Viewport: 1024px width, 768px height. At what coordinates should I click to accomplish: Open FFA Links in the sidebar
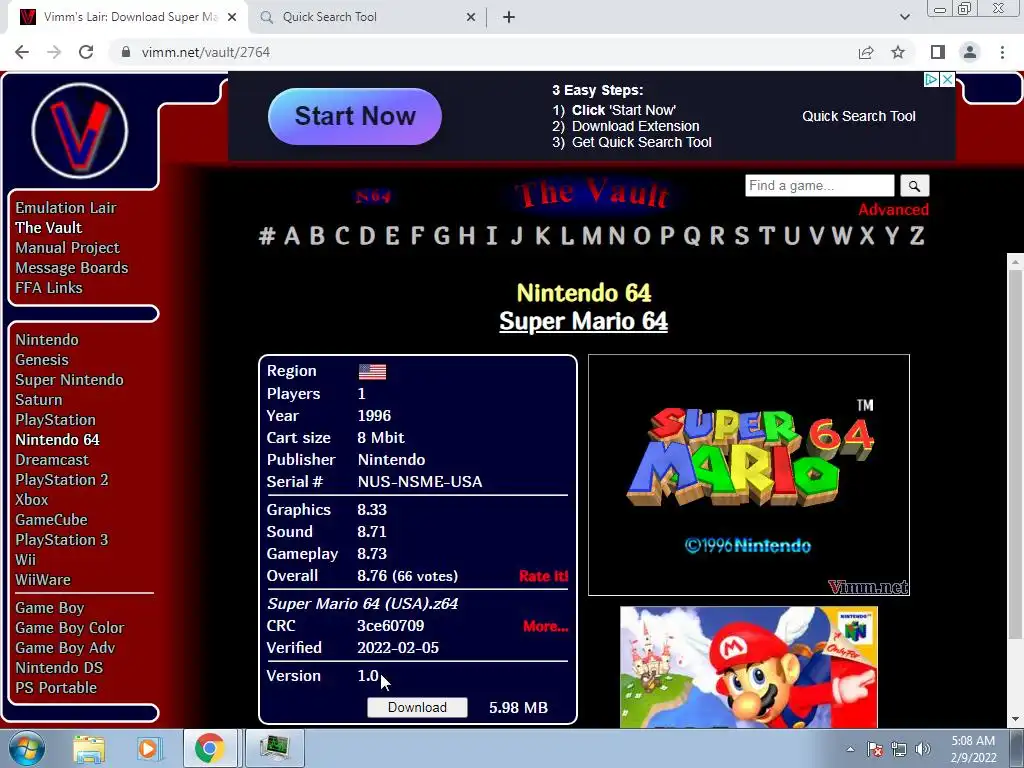(x=49, y=288)
